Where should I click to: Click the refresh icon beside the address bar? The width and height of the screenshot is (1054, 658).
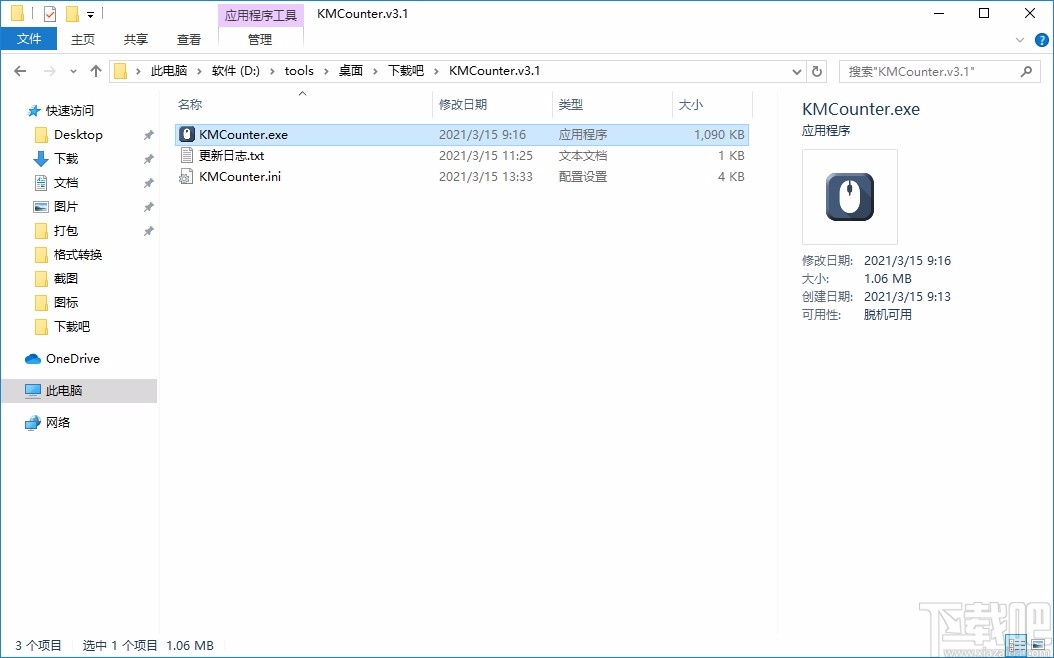817,71
